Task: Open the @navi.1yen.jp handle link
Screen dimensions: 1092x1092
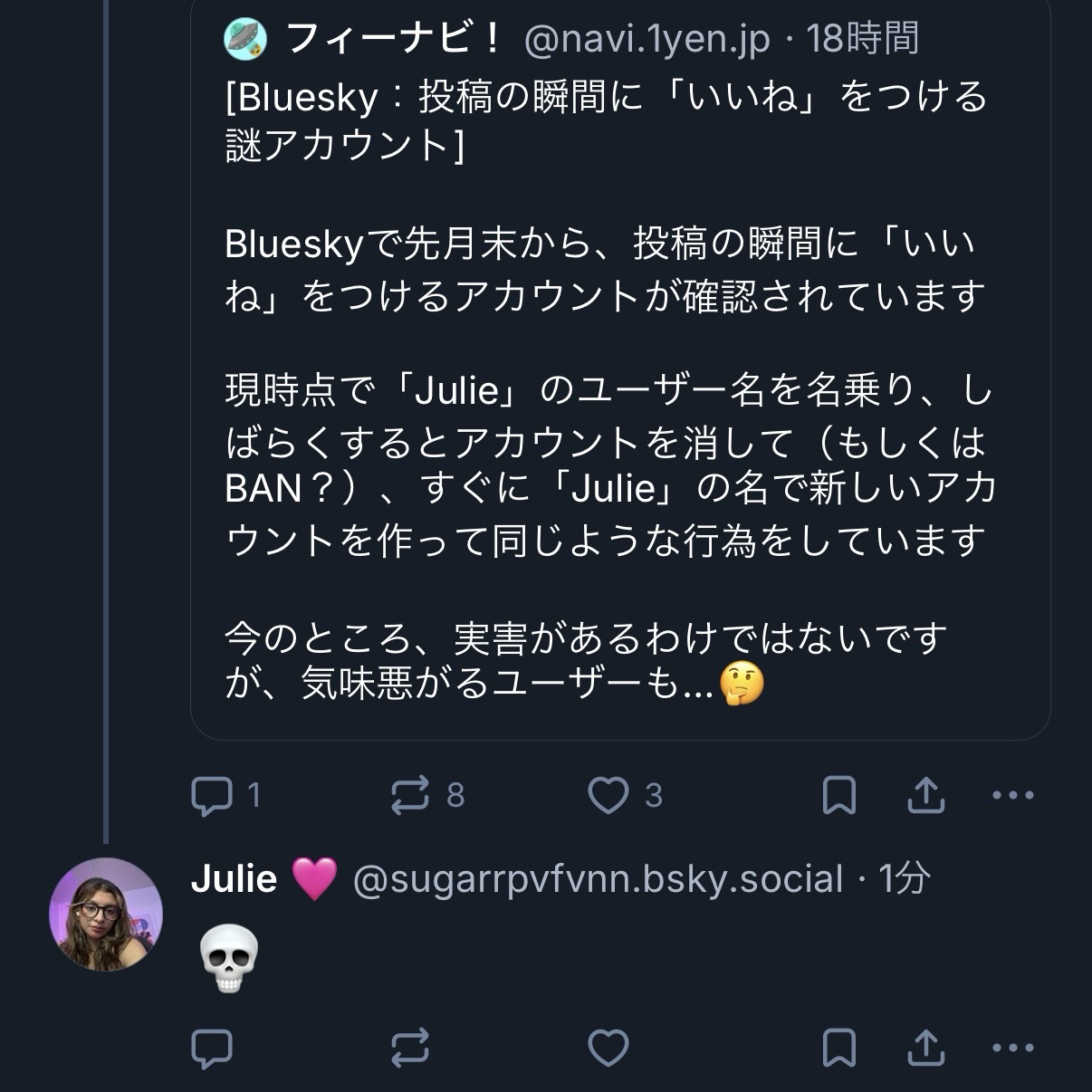Action: tap(647, 39)
